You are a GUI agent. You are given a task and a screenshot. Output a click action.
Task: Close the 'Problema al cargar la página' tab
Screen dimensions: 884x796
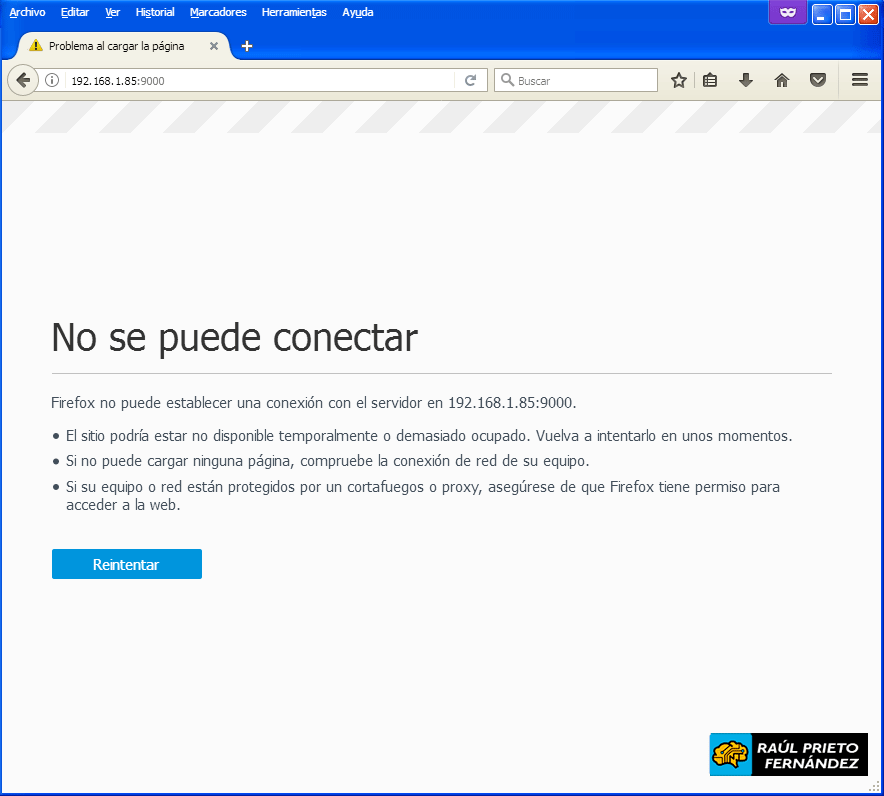coord(213,46)
